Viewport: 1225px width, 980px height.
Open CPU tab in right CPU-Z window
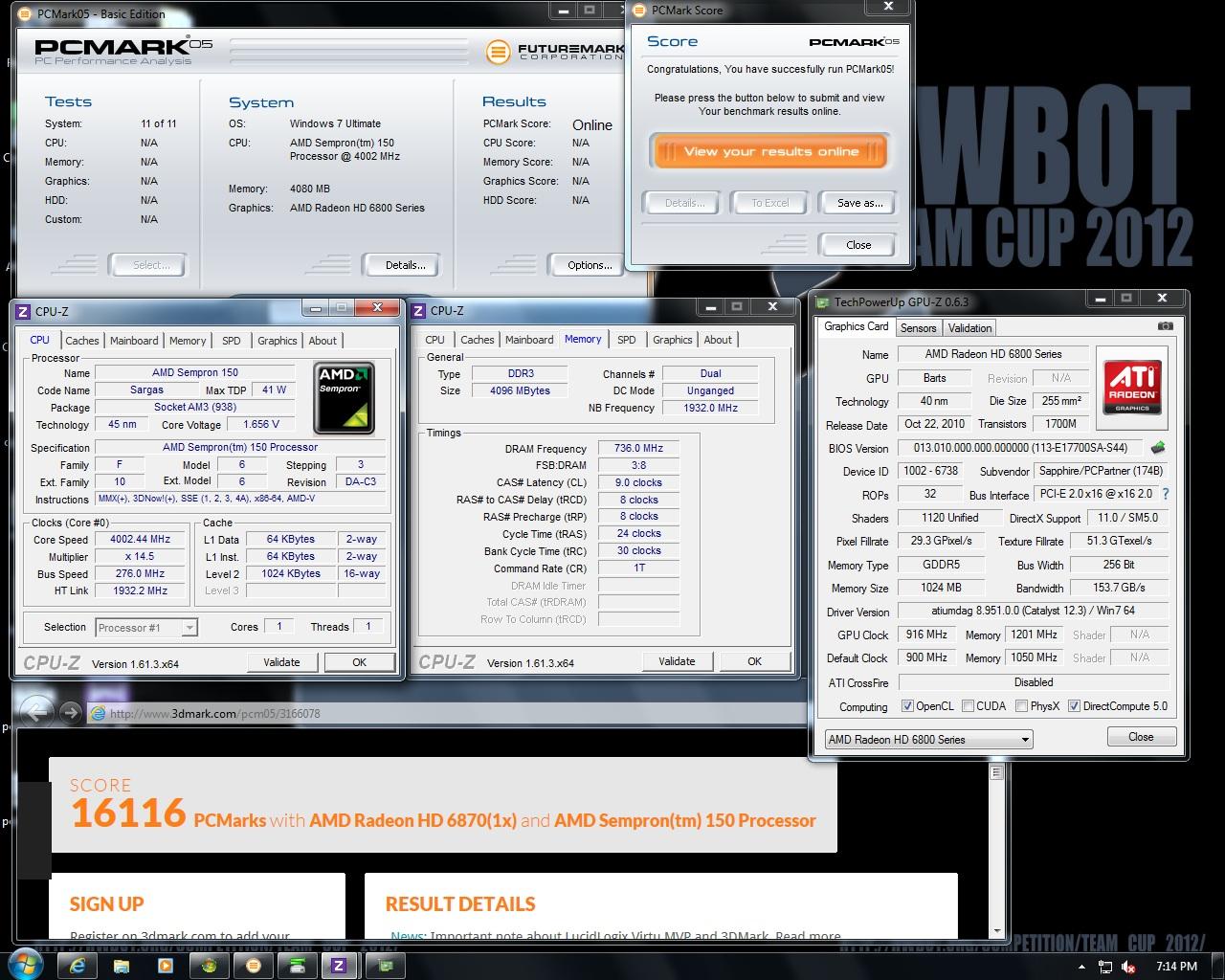click(x=434, y=340)
